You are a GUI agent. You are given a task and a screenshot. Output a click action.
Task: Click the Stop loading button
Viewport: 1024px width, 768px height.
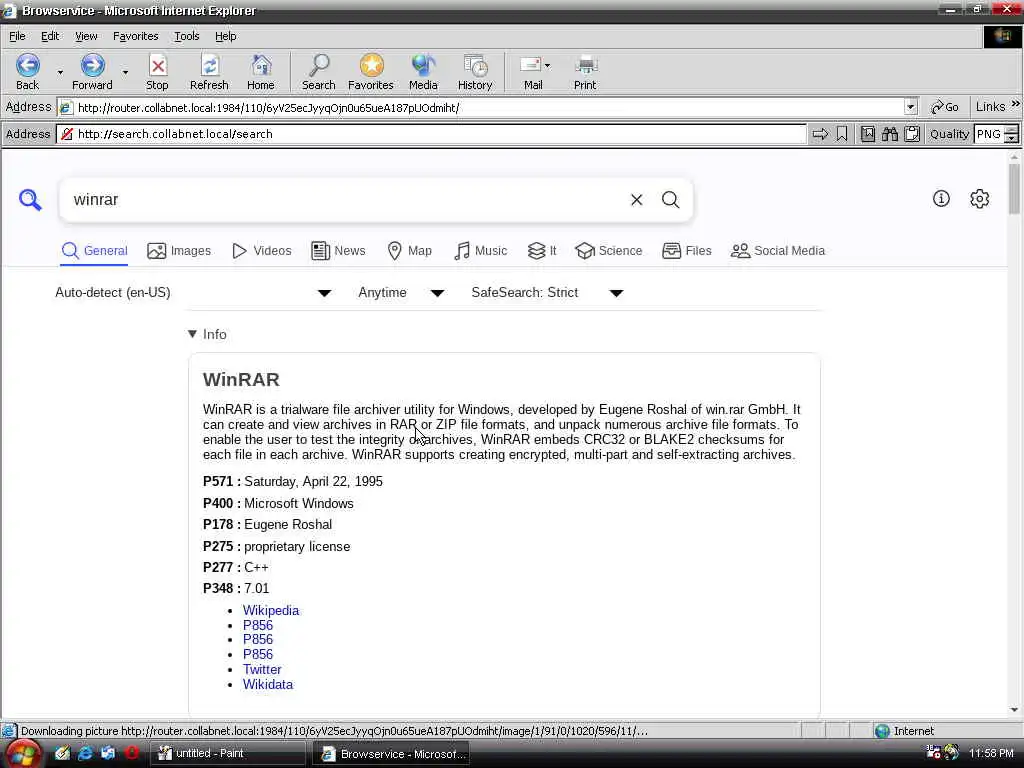pyautogui.click(x=157, y=72)
